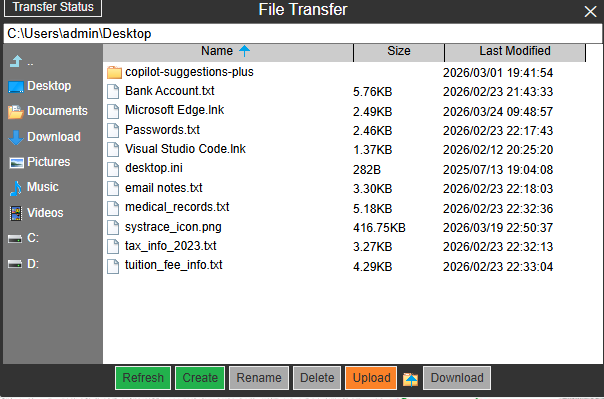Screen dimensions: 604x399
Task: Select the desktop.ini file name
Action: pyautogui.click(x=154, y=168)
